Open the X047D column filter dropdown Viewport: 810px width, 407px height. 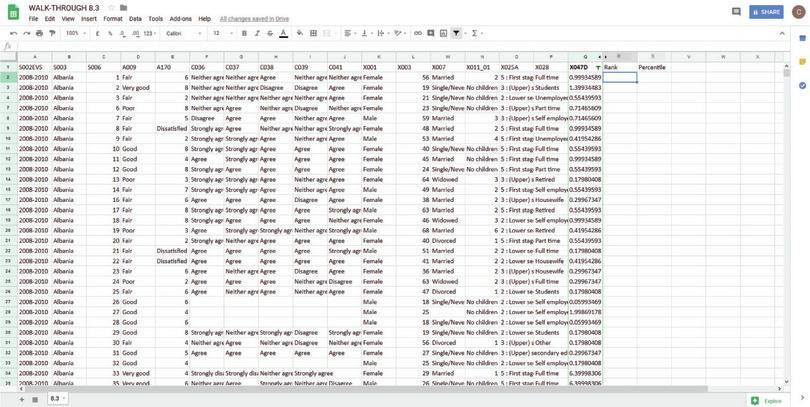click(x=598, y=68)
